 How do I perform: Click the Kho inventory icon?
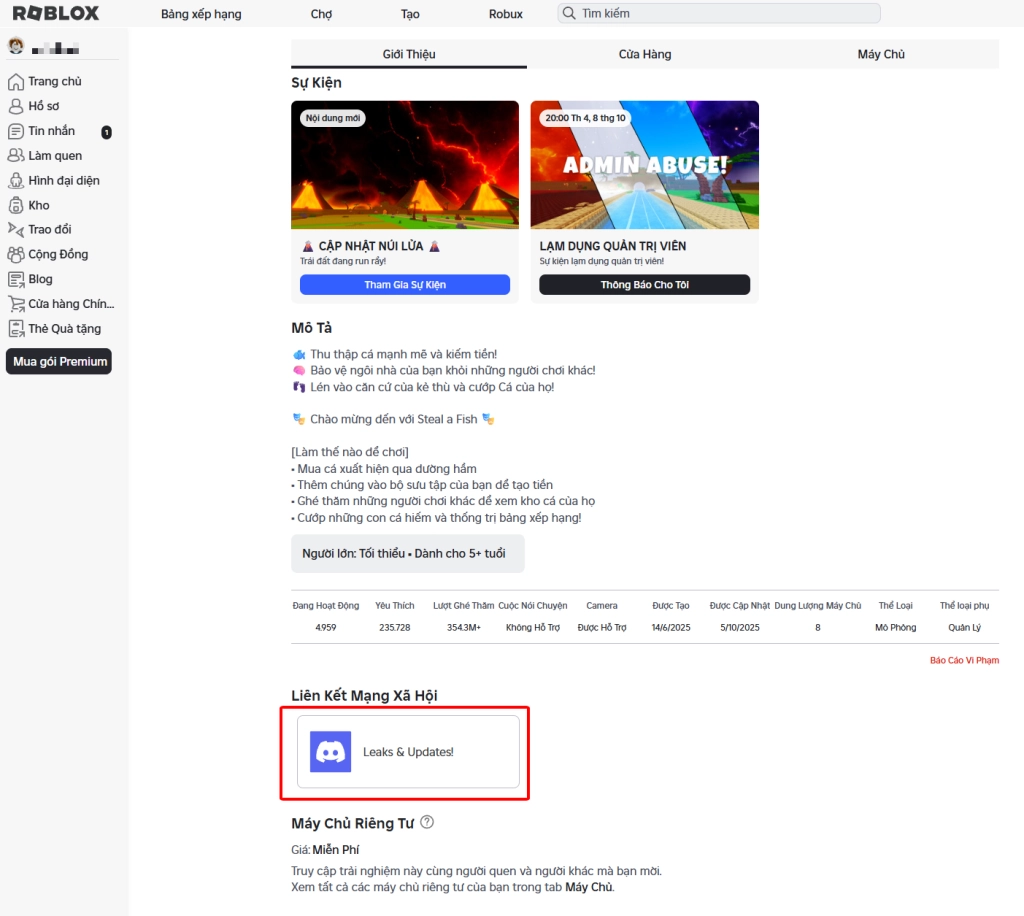pos(16,205)
